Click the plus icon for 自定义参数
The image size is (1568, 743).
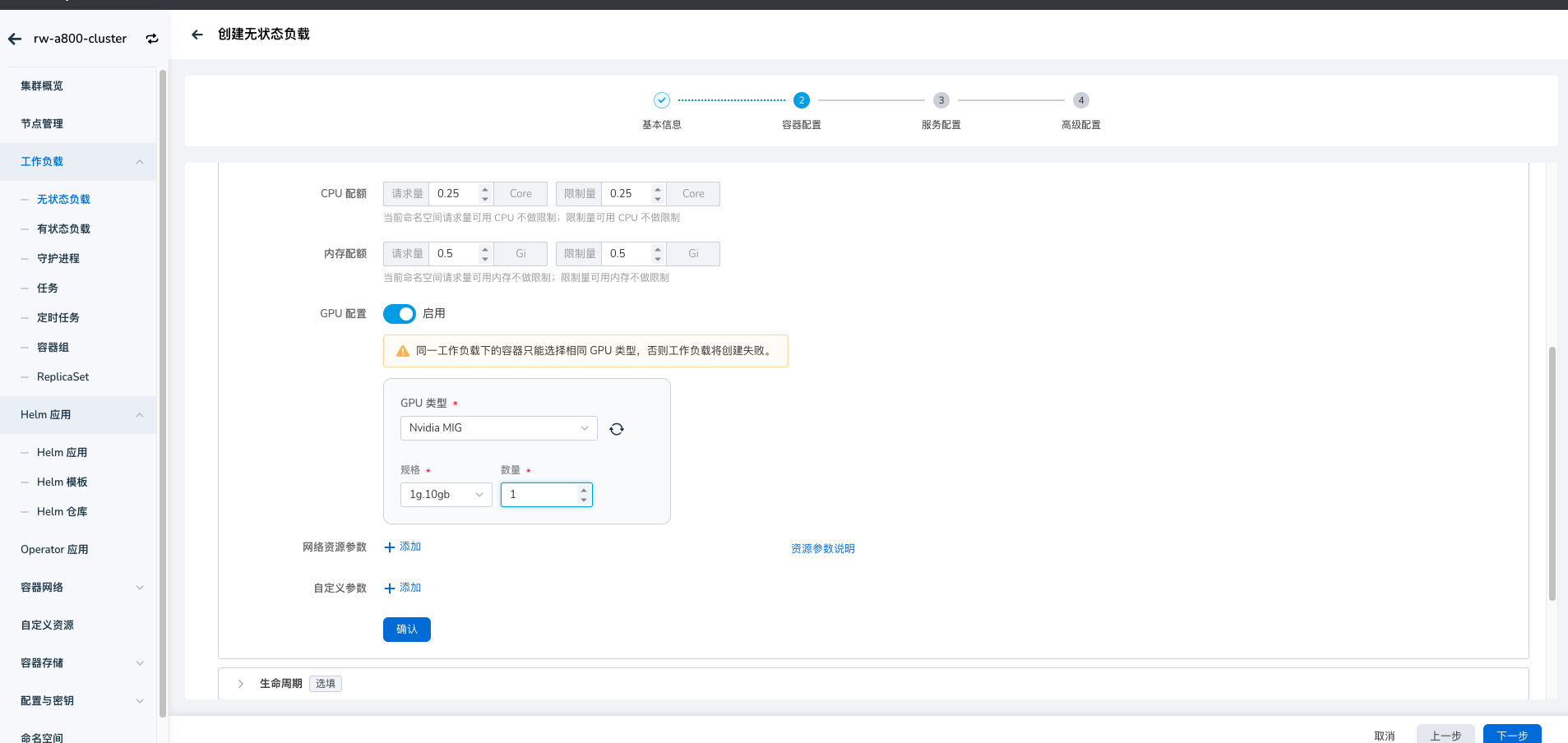point(390,588)
